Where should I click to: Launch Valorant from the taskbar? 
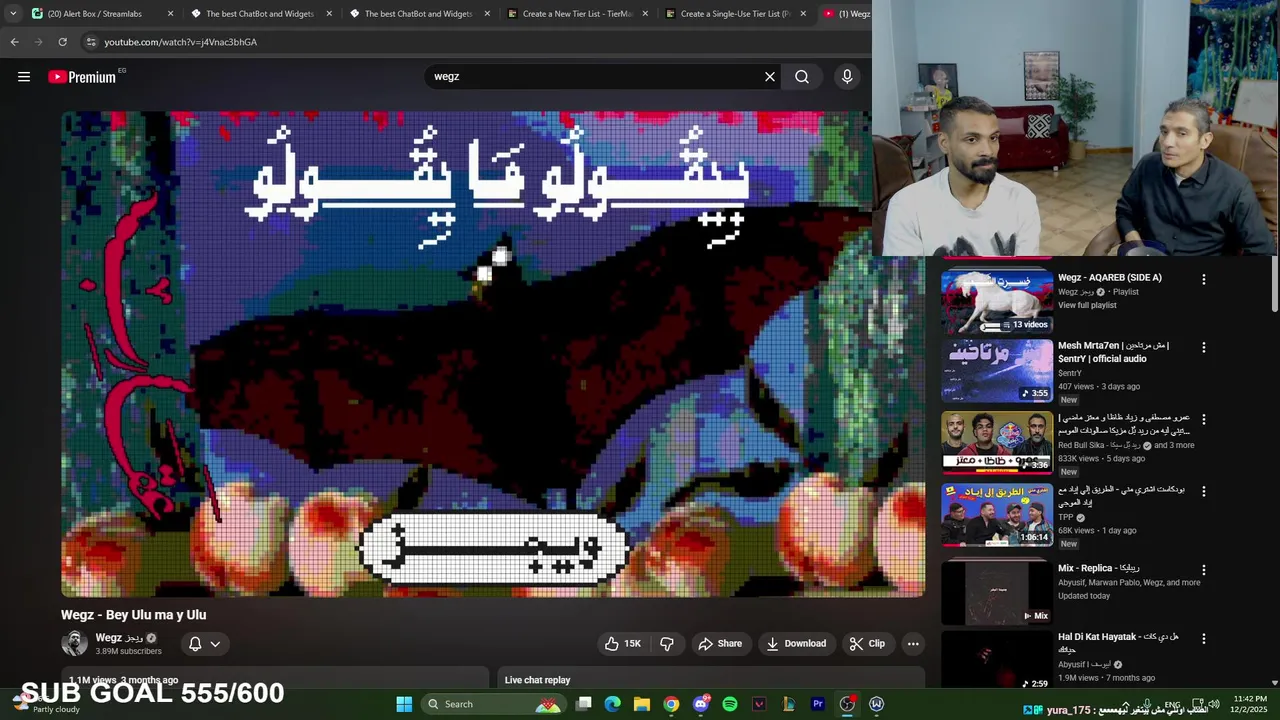click(x=759, y=704)
